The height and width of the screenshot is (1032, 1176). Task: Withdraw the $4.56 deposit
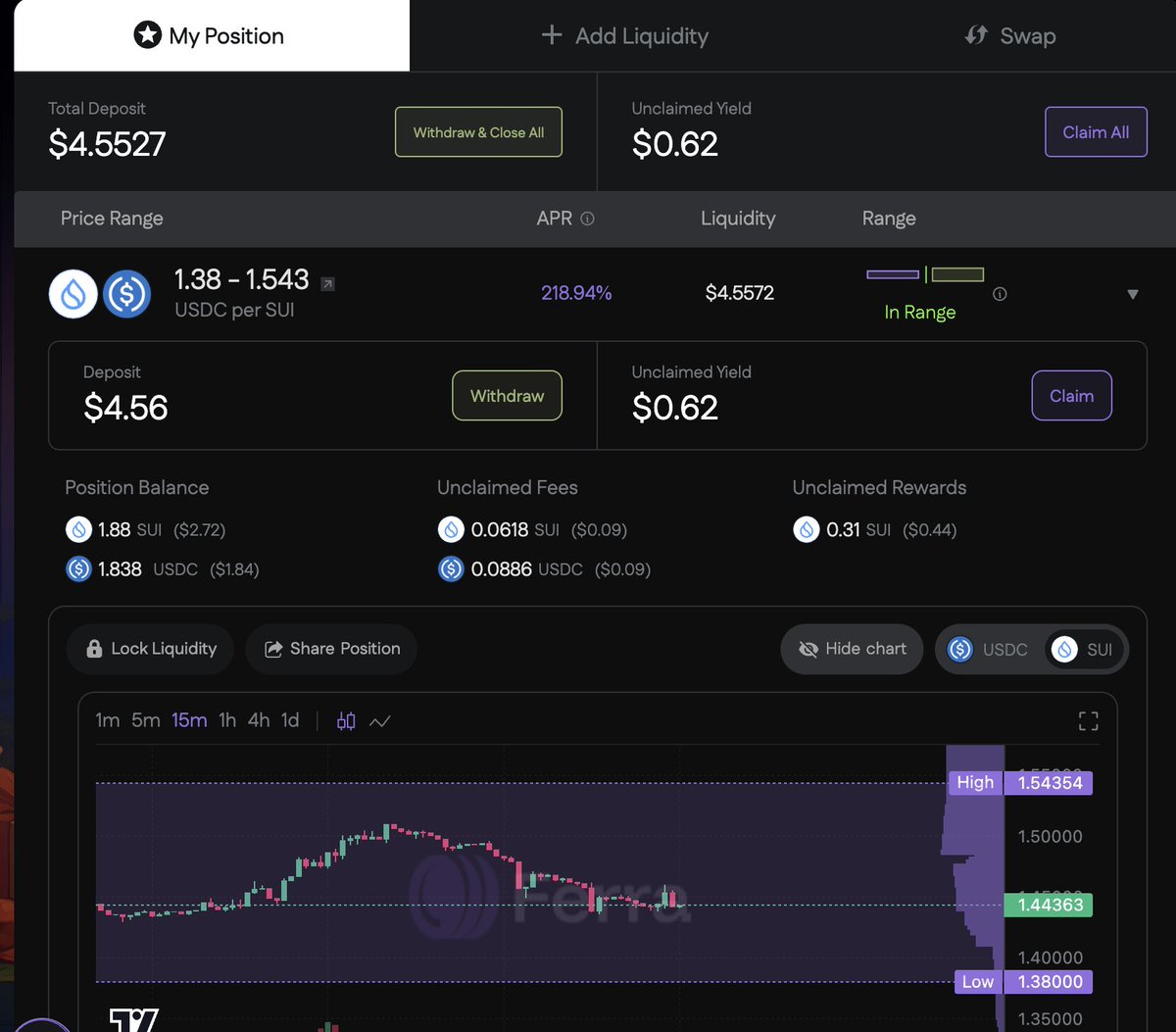tap(507, 396)
